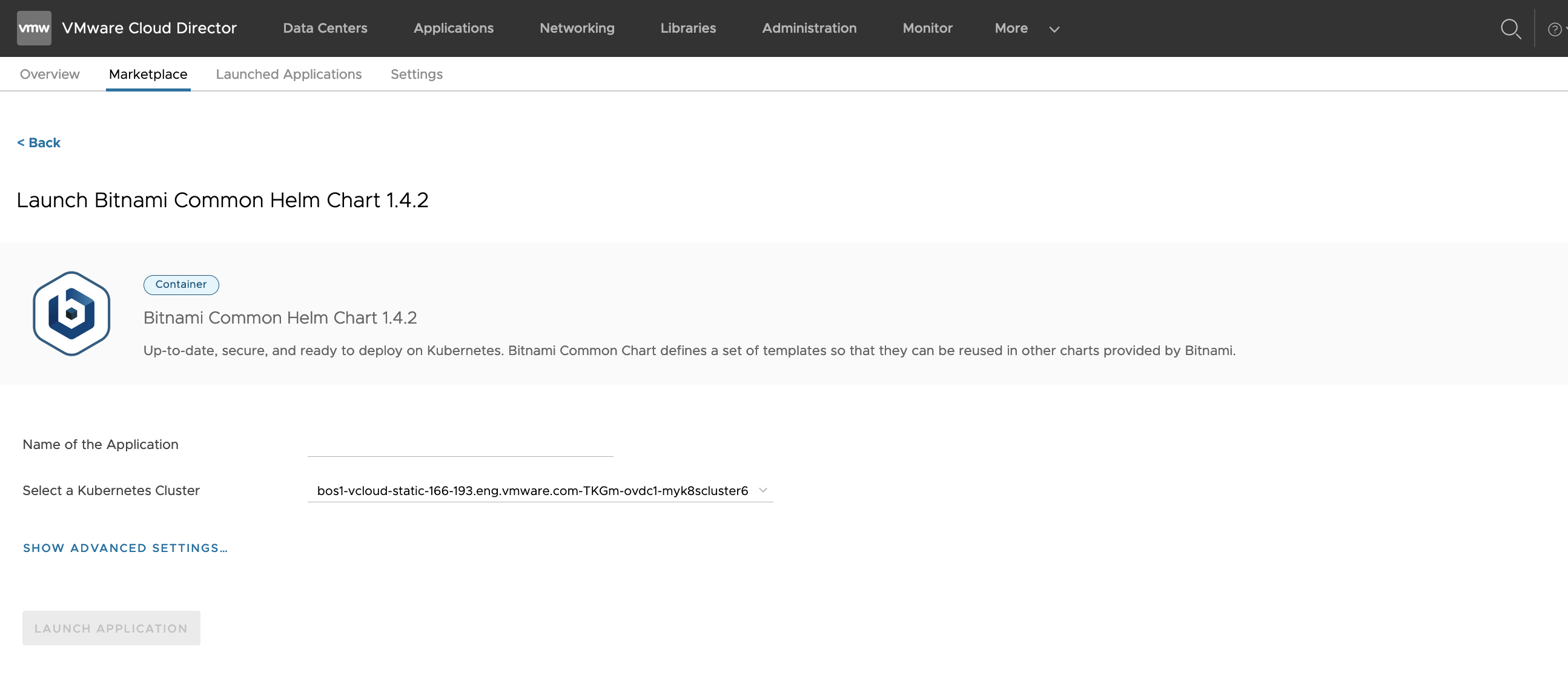The width and height of the screenshot is (1568, 675).
Task: Go to the Networking menu
Action: (x=577, y=28)
